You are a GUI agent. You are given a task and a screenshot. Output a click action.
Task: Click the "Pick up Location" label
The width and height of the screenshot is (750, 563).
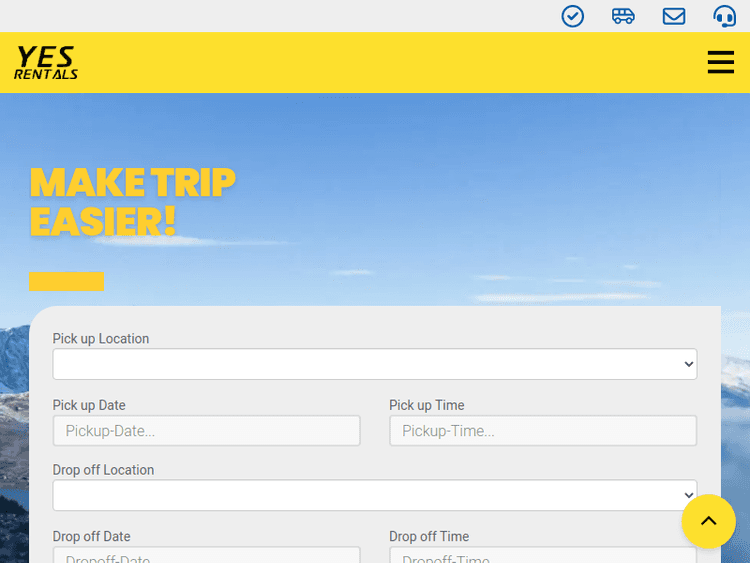(x=101, y=339)
